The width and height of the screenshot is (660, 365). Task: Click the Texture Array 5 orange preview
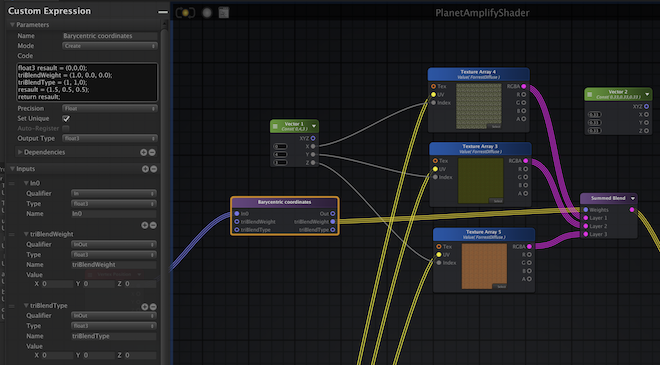coord(484,266)
